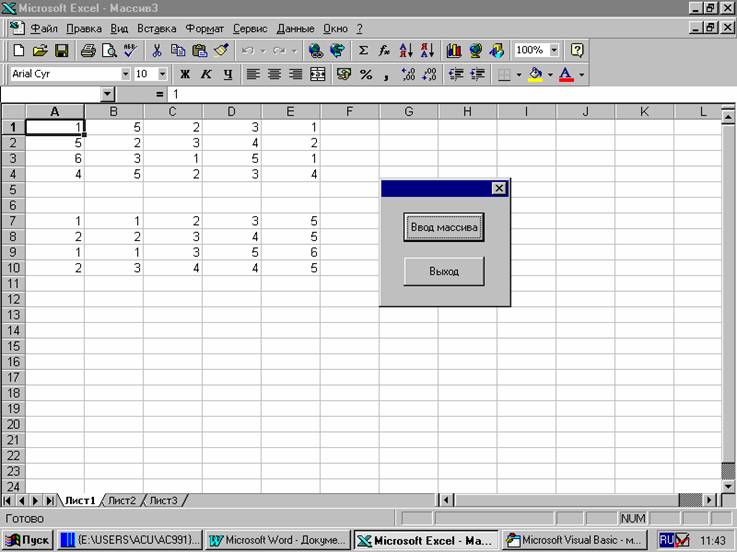Click the Cut scissors icon
Image resolution: width=737 pixels, height=552 pixels.
coord(157,50)
